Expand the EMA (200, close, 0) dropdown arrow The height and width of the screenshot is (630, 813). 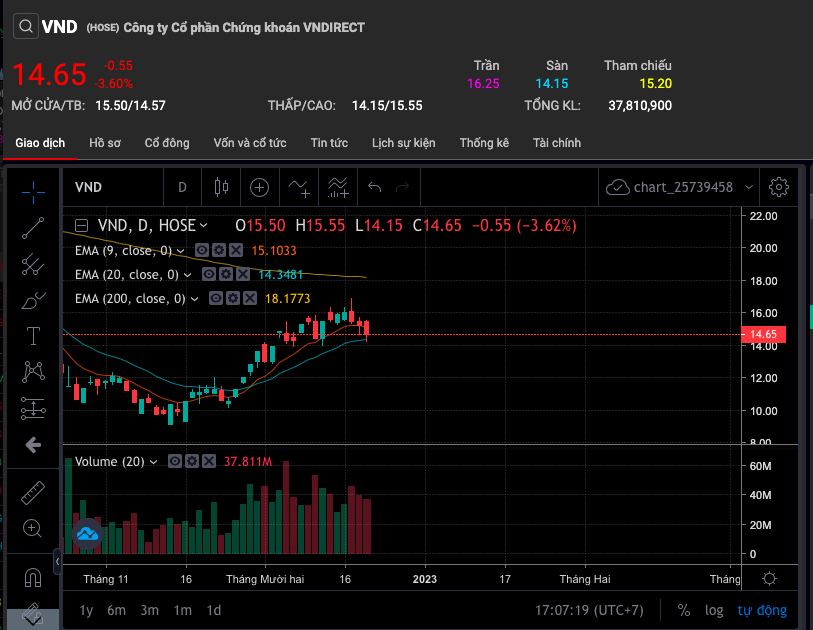[194, 299]
